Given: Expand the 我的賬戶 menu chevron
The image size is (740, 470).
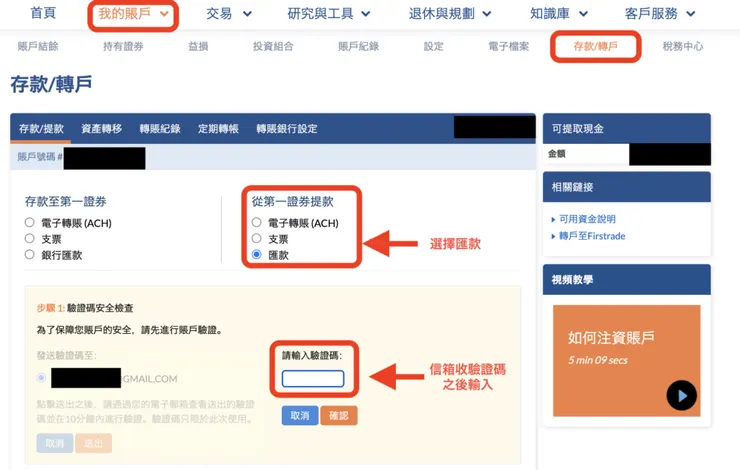Looking at the screenshot, I should pyautogui.click(x=164, y=14).
